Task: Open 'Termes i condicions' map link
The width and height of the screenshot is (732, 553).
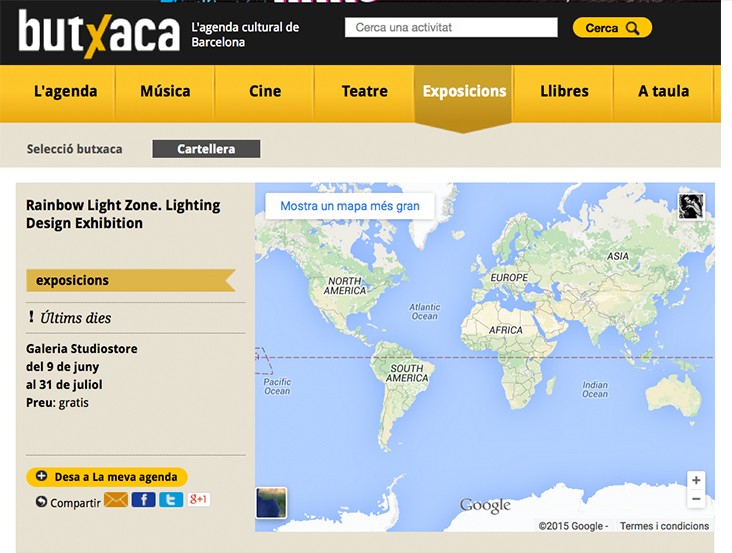Action: [664, 526]
